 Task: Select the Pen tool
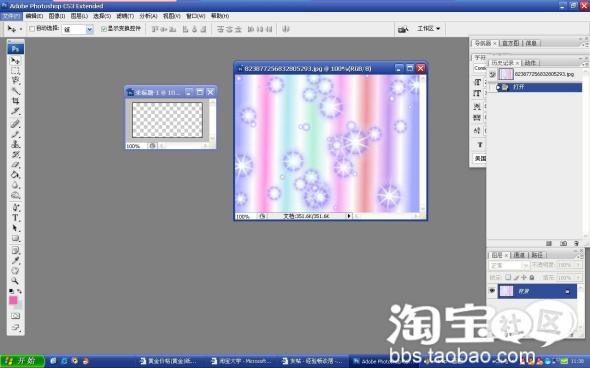point(15,207)
